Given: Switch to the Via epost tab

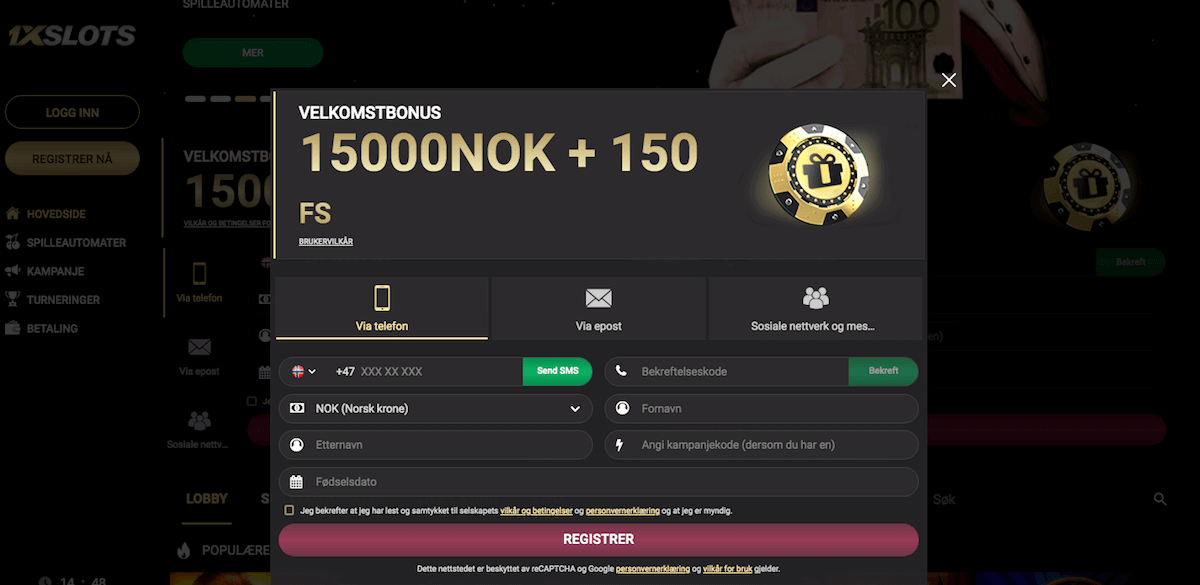Looking at the screenshot, I should (x=598, y=308).
